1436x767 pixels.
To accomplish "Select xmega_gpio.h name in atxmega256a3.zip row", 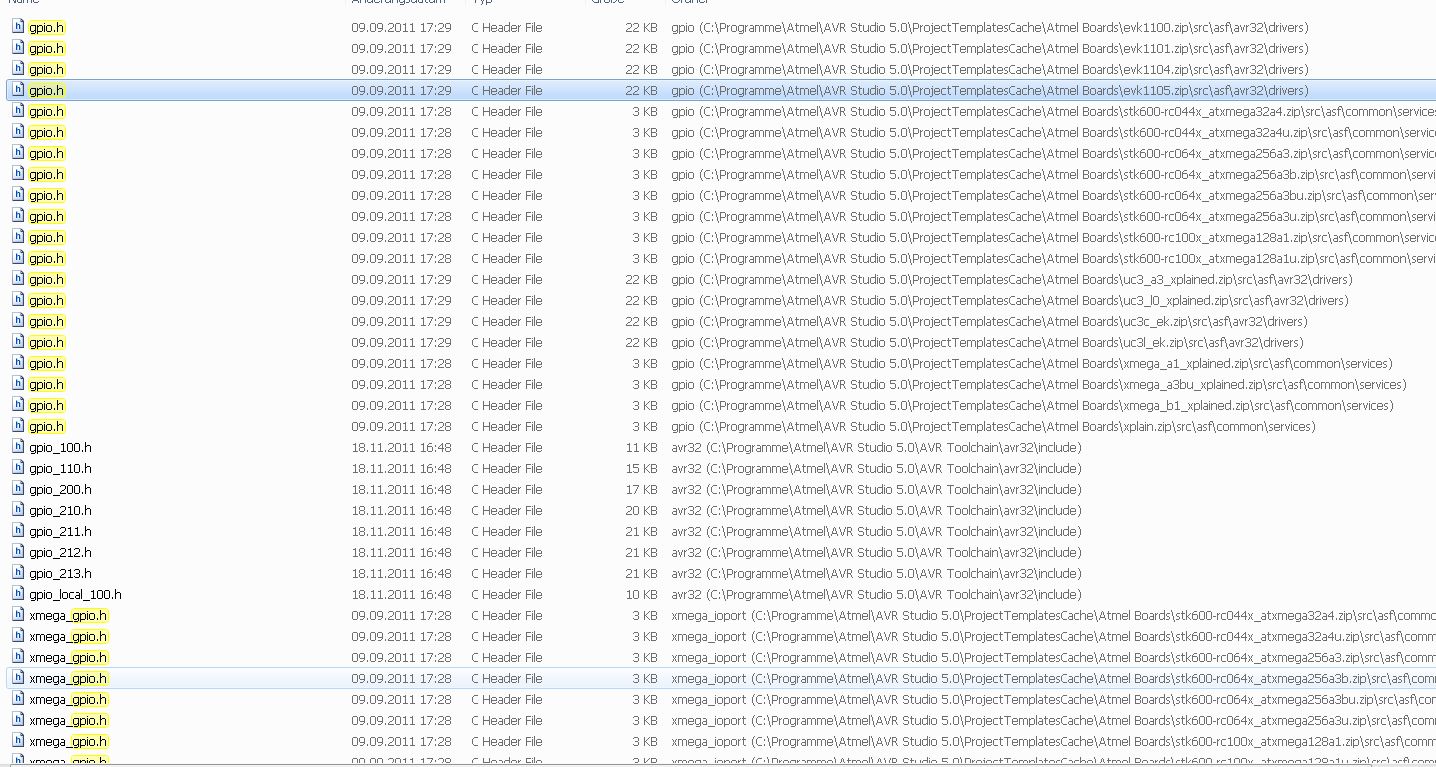I will pos(68,657).
